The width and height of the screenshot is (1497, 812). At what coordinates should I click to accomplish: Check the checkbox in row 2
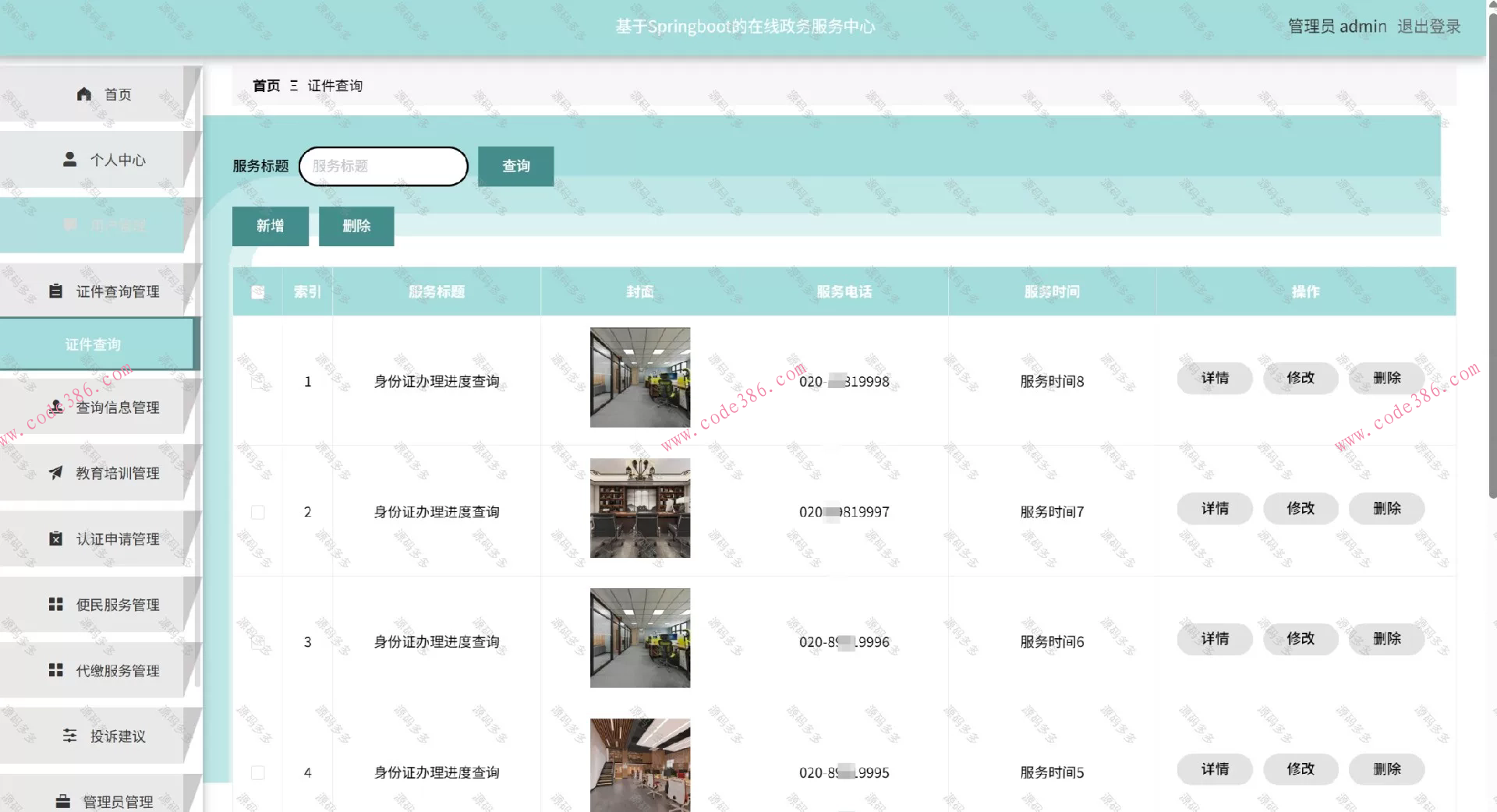pos(257,512)
